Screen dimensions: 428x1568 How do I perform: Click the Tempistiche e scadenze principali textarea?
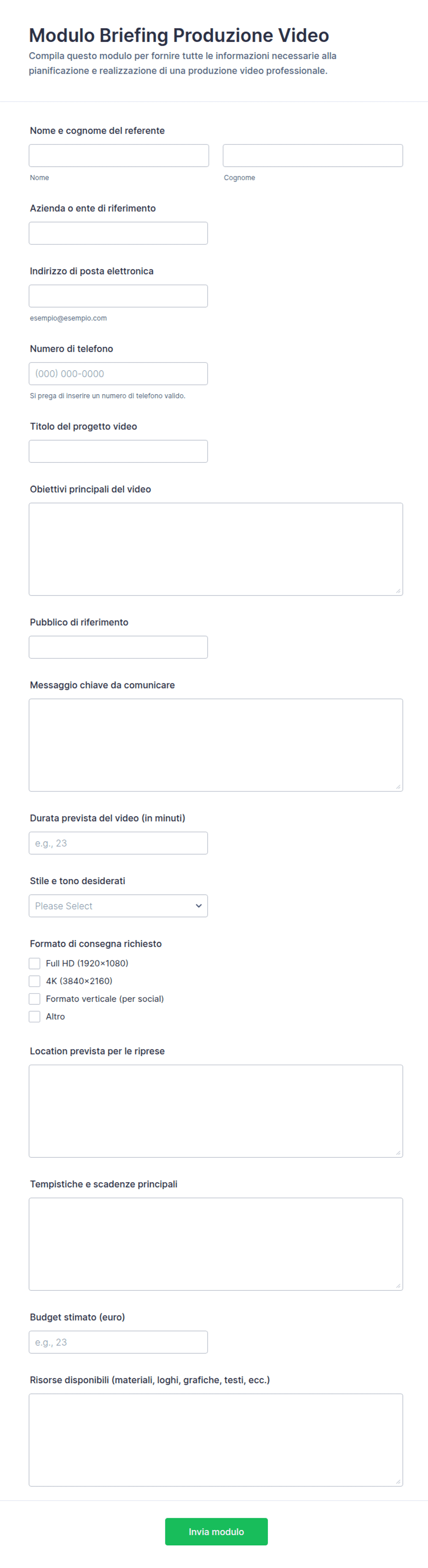tap(216, 1244)
